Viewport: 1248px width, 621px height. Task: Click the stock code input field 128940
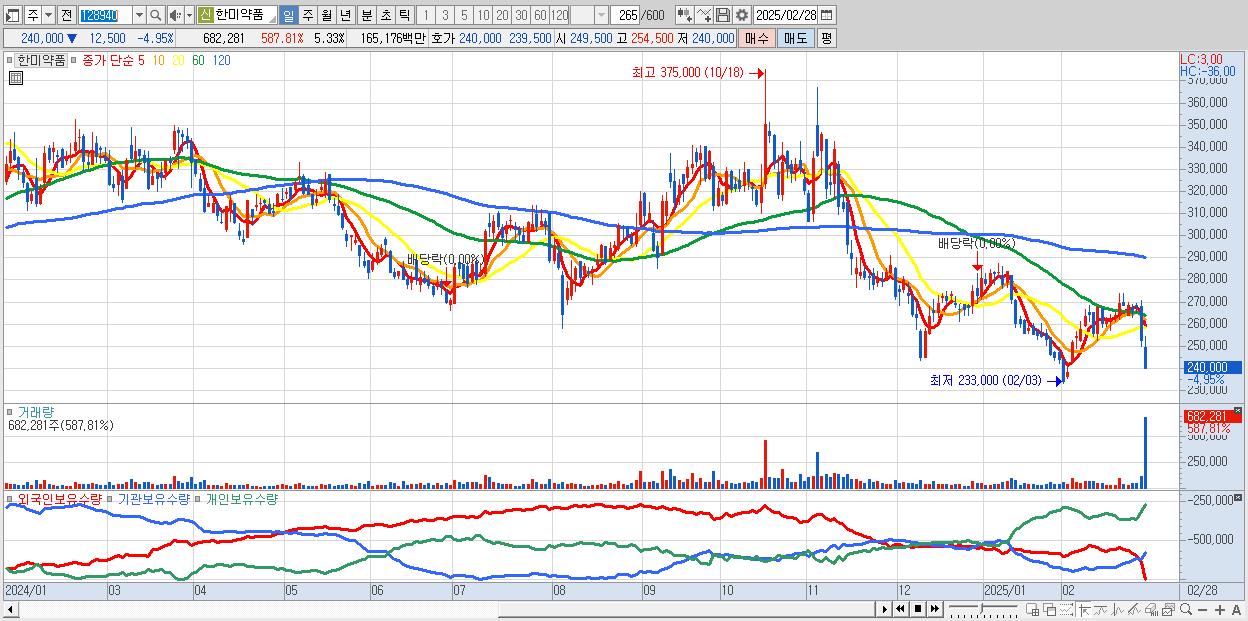pyautogui.click(x=105, y=15)
